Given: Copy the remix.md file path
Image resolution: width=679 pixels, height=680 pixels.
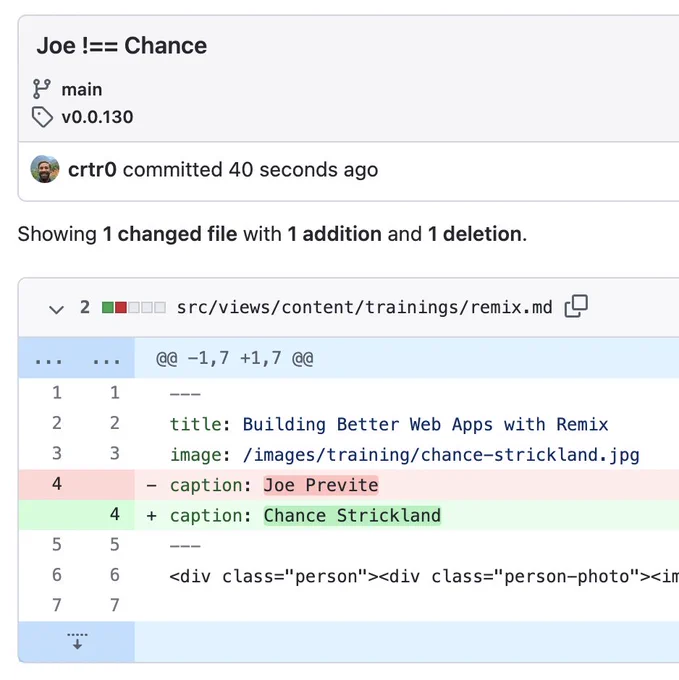Looking at the screenshot, I should pos(576,307).
